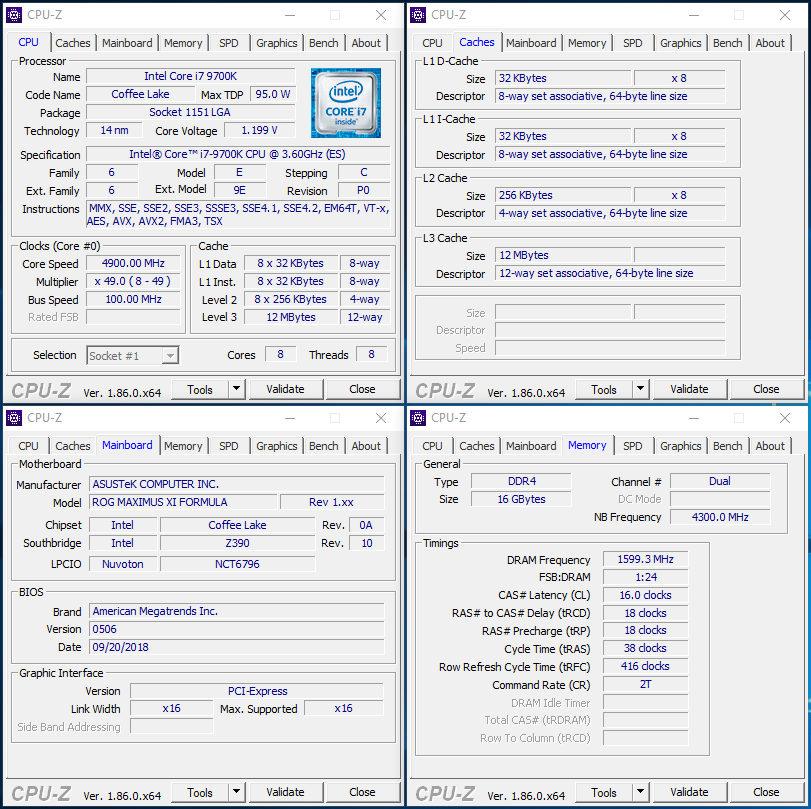Open Graphics tab in CPU window

[277, 43]
